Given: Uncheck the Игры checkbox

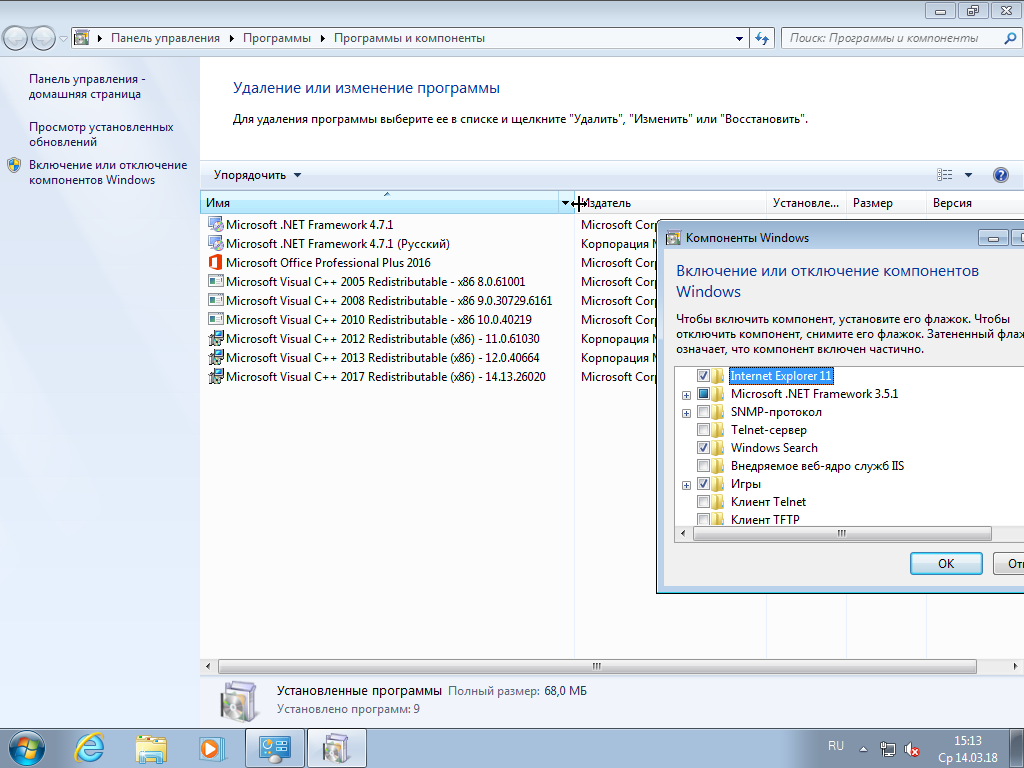Looking at the screenshot, I should (703, 484).
